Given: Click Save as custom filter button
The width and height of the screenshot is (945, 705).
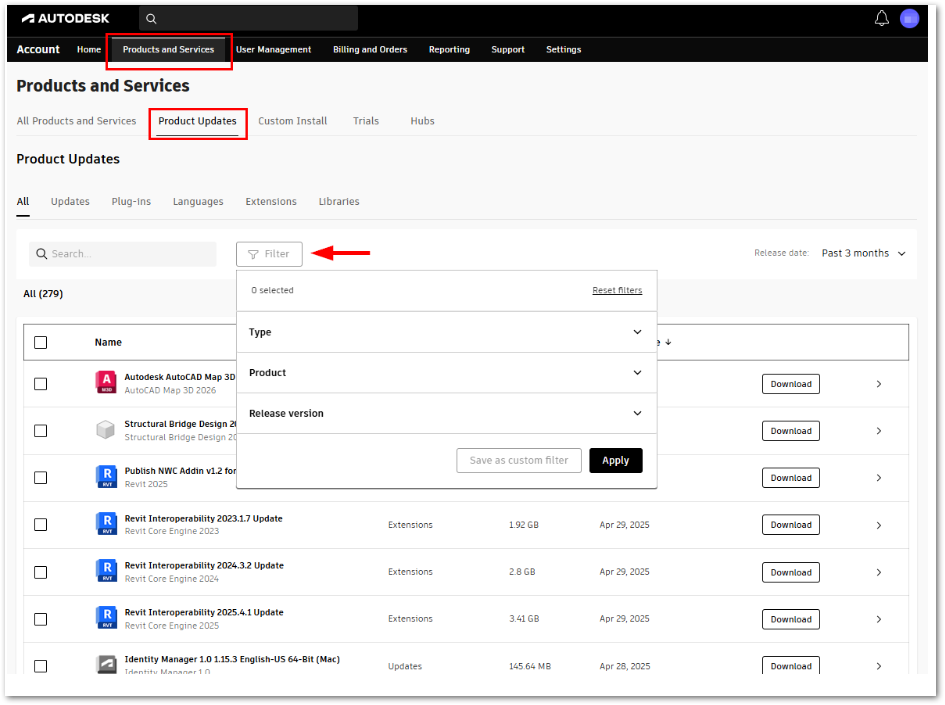Looking at the screenshot, I should pyautogui.click(x=518, y=460).
